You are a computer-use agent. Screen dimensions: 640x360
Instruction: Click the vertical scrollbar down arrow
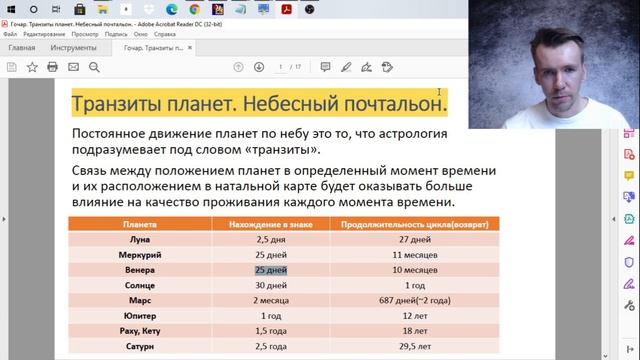click(605, 356)
